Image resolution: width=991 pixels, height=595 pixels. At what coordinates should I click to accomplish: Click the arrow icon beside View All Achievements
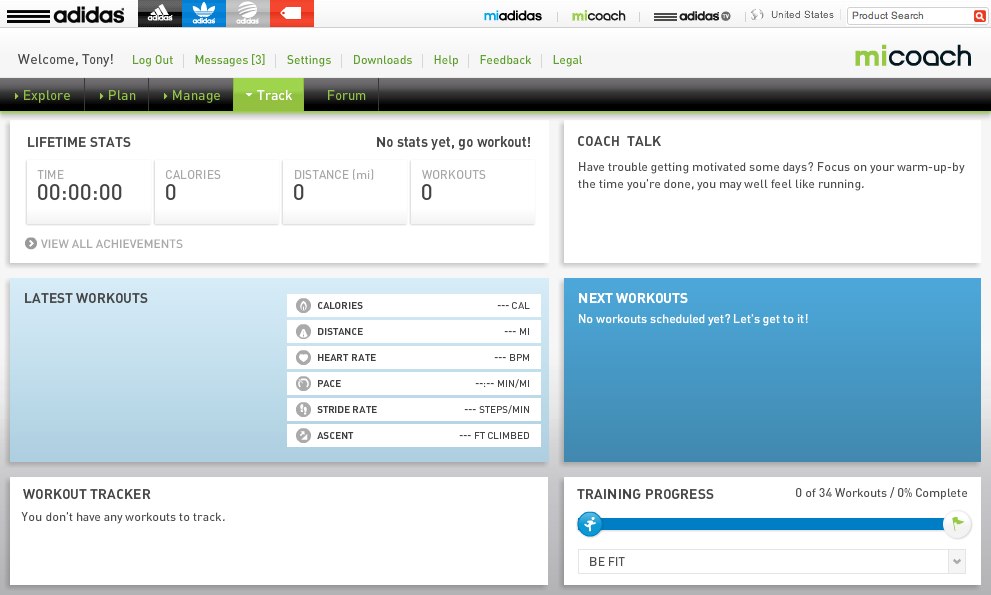30,243
